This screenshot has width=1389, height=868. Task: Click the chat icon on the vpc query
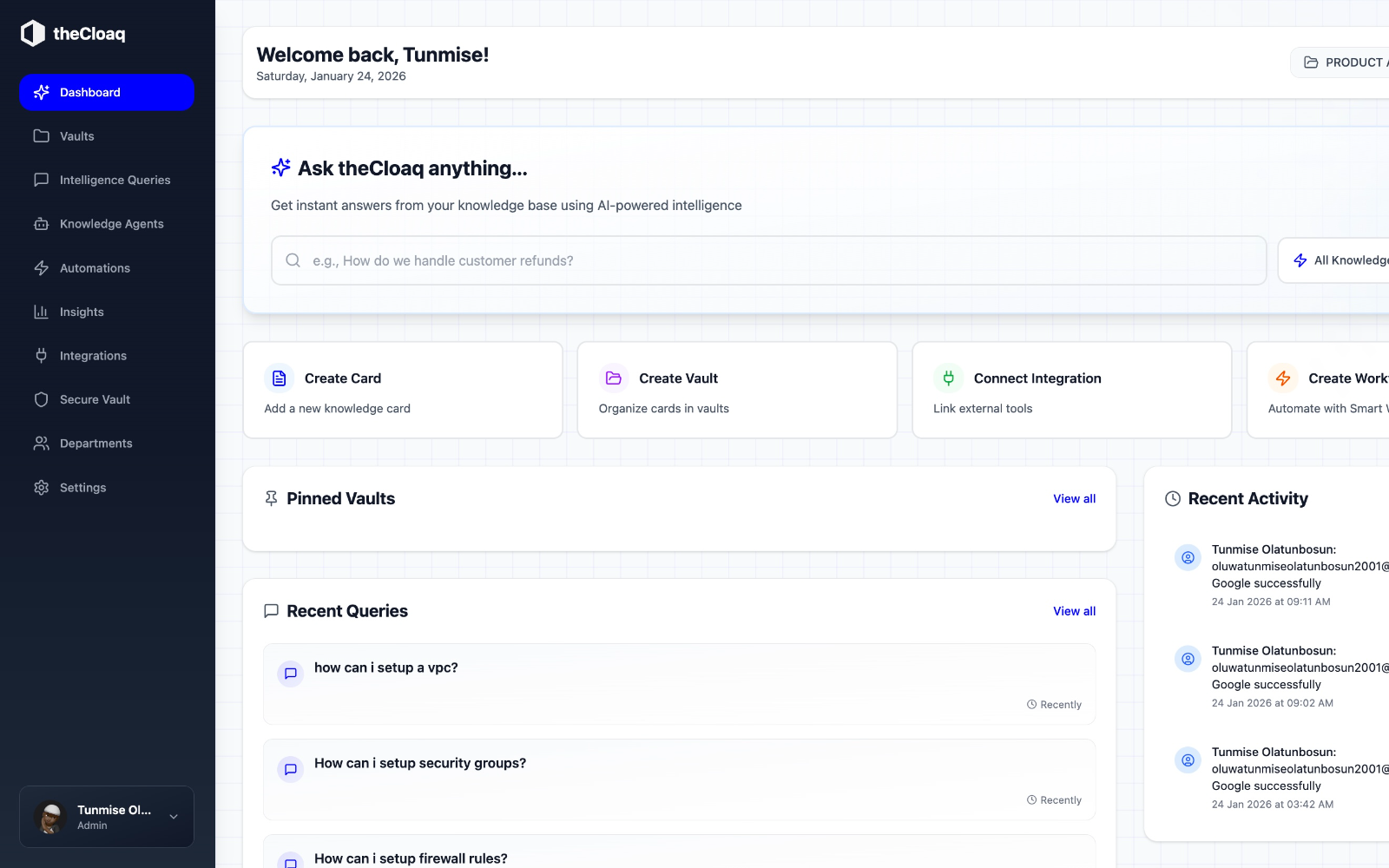[x=291, y=674]
